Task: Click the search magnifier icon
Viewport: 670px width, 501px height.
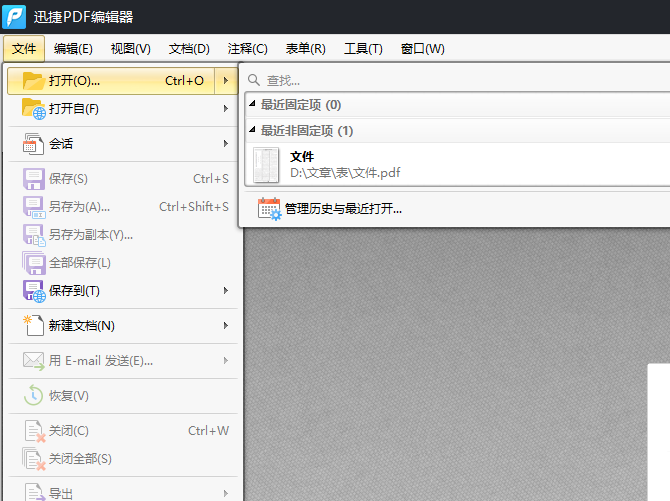Action: click(x=254, y=80)
